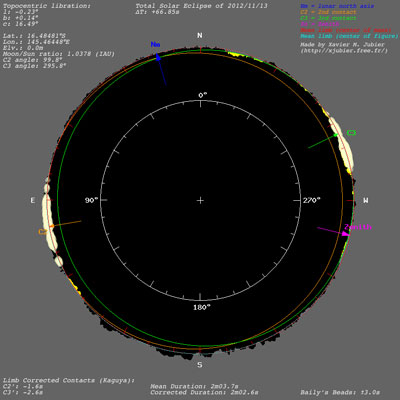Select the 'c: 16.49°' value

click(21, 24)
